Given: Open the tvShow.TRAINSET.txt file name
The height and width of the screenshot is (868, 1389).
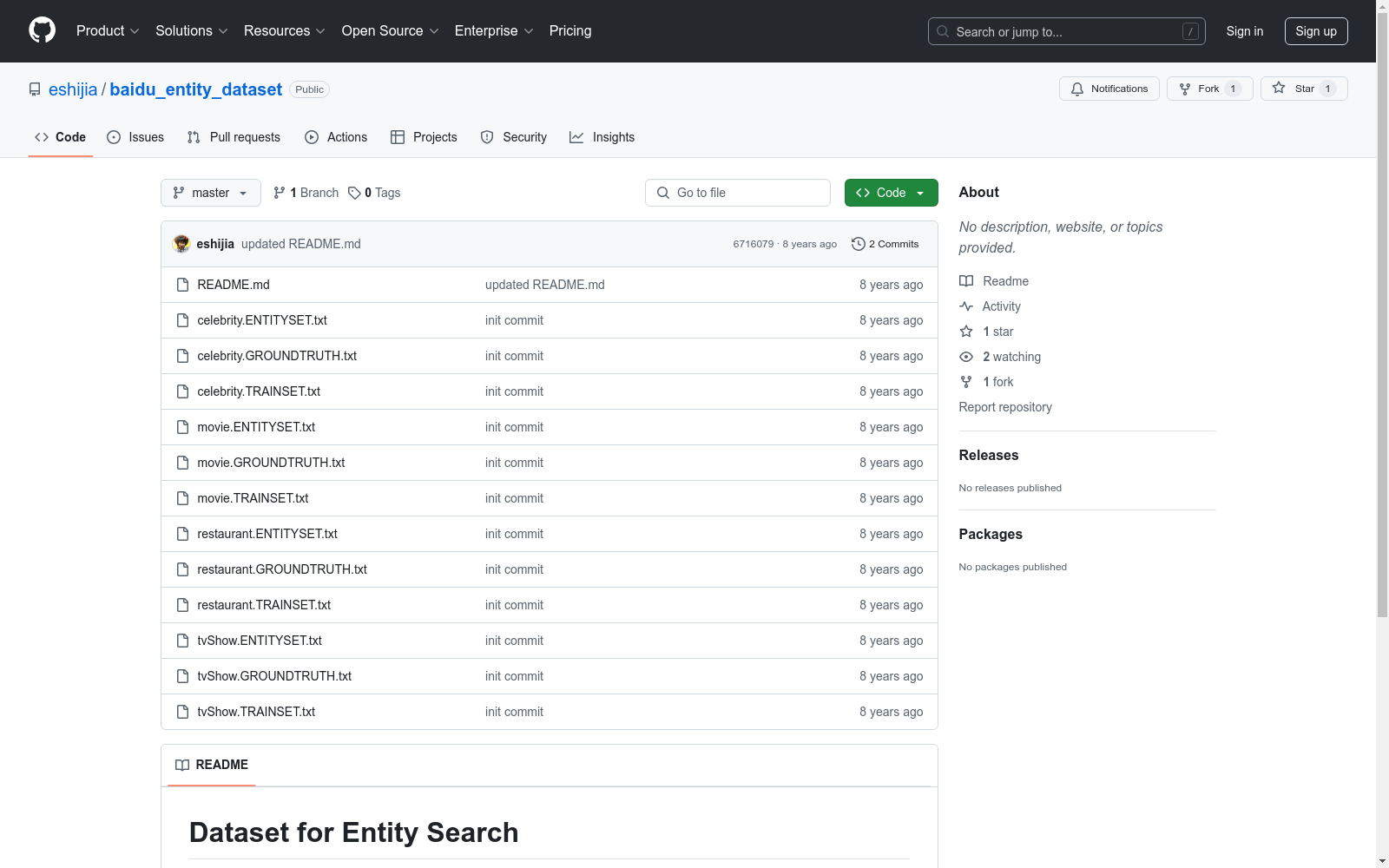Looking at the screenshot, I should [256, 712].
